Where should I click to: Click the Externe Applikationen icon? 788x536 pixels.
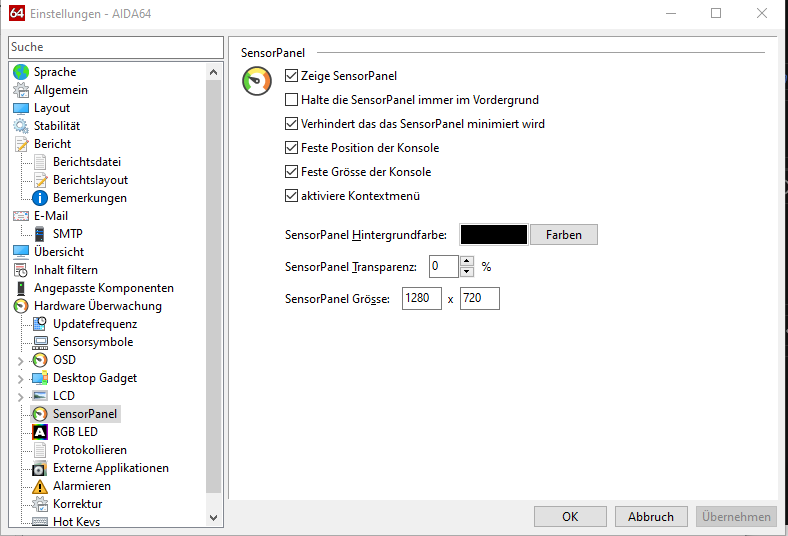[40, 468]
